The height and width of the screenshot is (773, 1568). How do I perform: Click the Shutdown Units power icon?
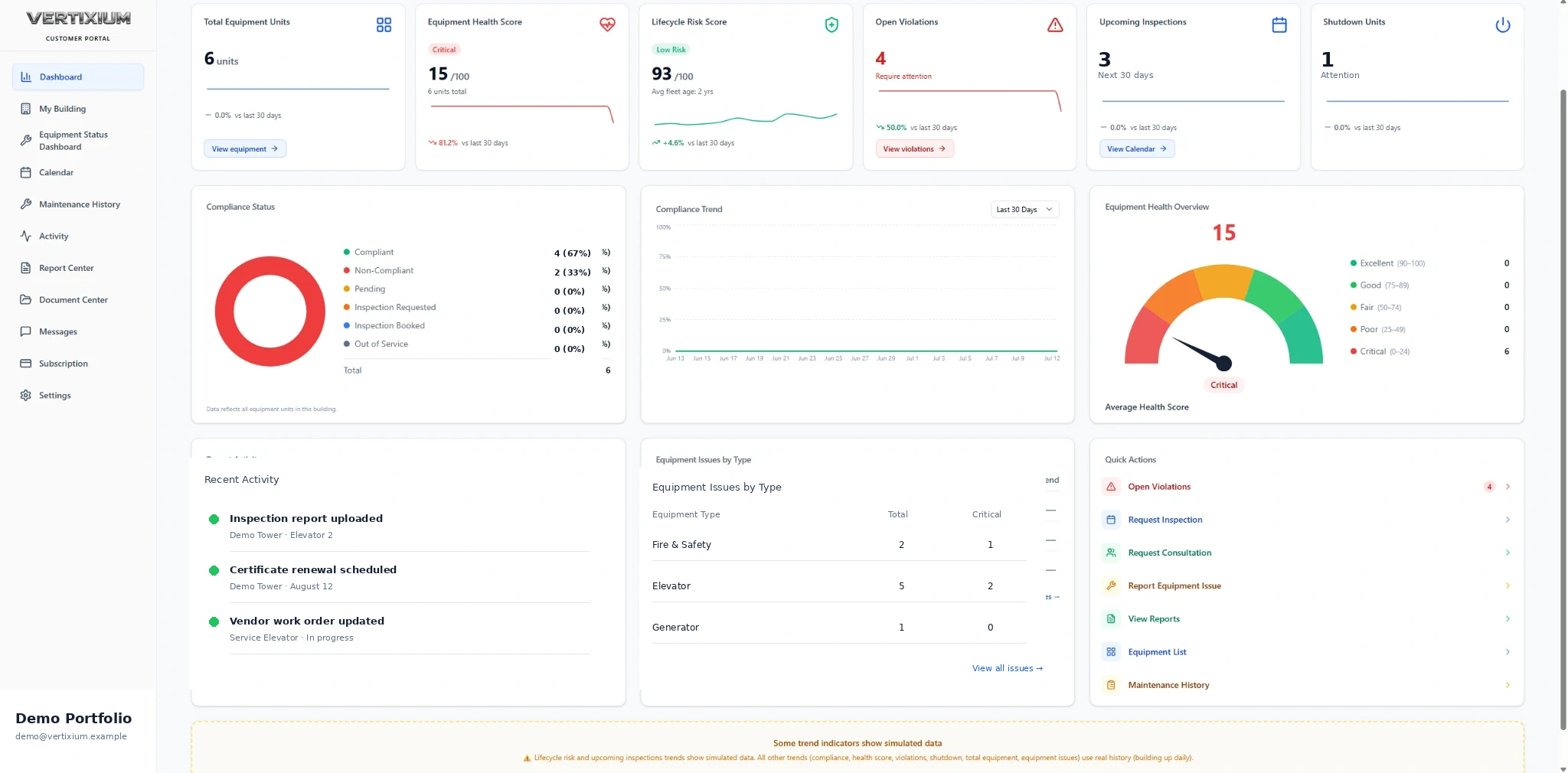tap(1503, 25)
